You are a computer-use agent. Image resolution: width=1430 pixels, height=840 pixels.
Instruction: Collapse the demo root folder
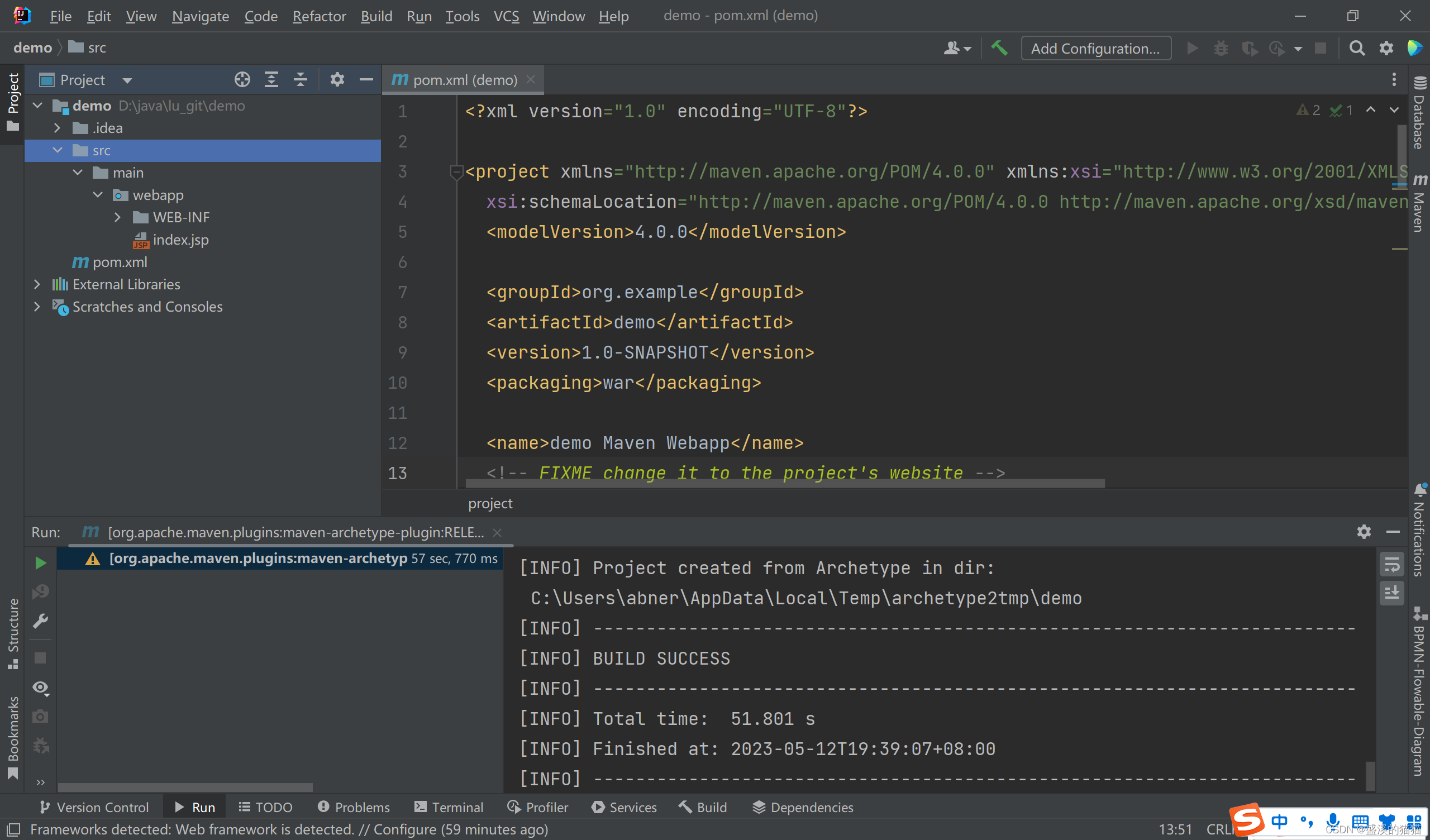pos(38,105)
